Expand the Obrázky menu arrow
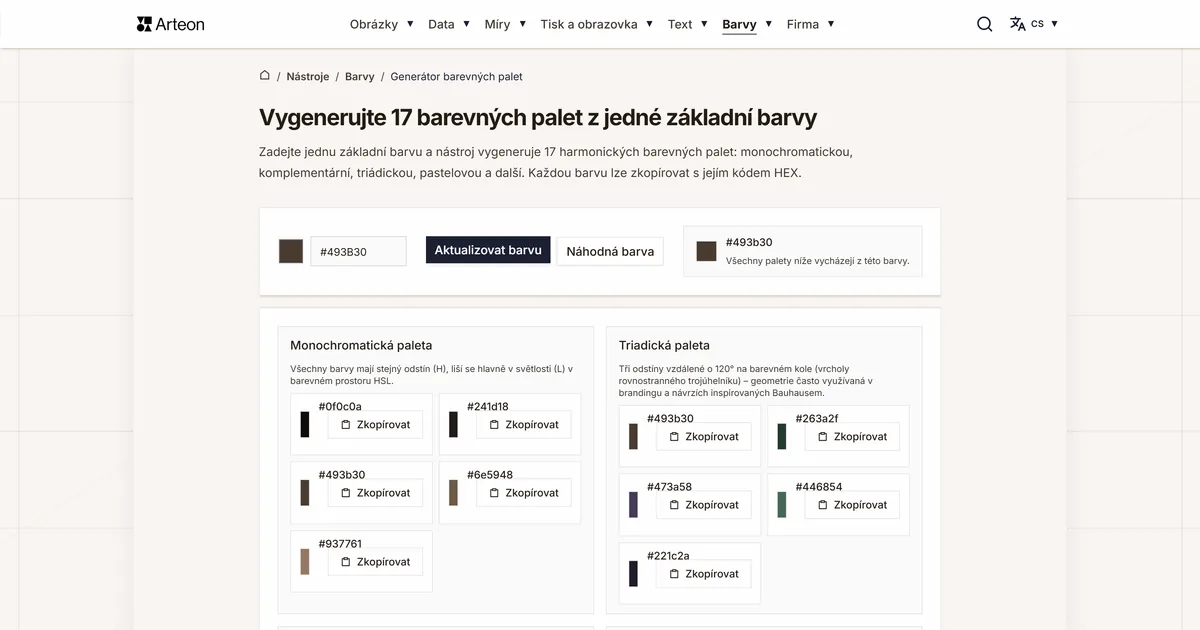The height and width of the screenshot is (630, 1200). click(x=410, y=24)
